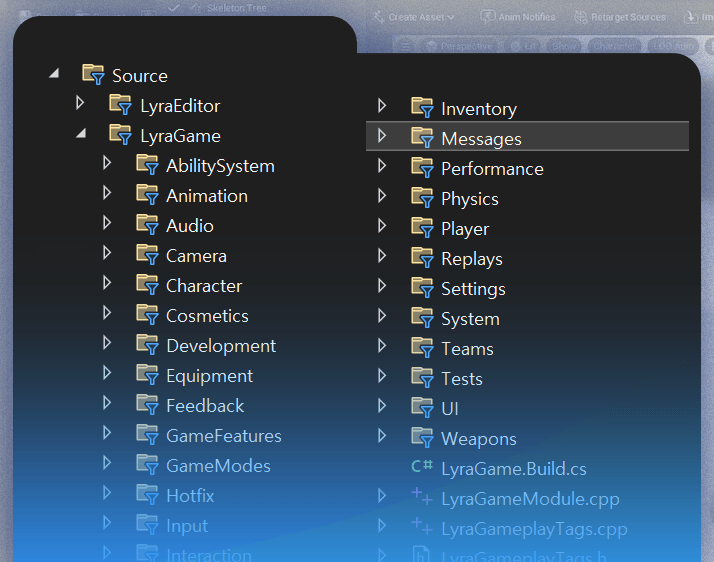Screen dimensions: 714x562
Task: Click the Feedback folder icon
Action: click(148, 405)
